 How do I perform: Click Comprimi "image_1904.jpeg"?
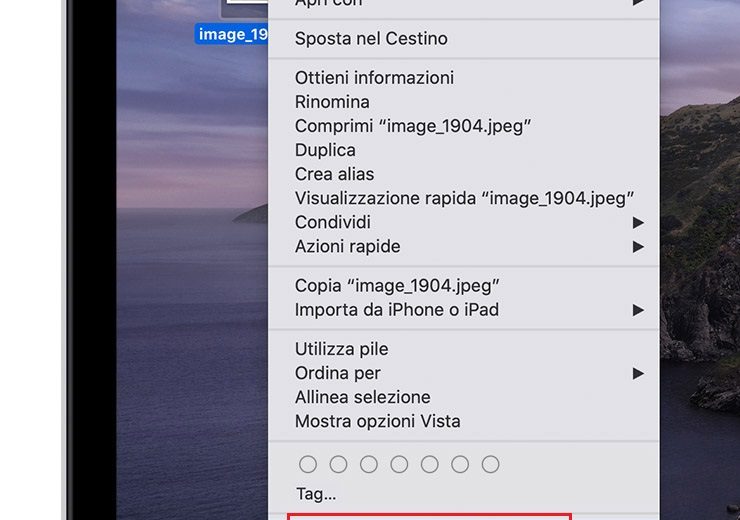(412, 126)
